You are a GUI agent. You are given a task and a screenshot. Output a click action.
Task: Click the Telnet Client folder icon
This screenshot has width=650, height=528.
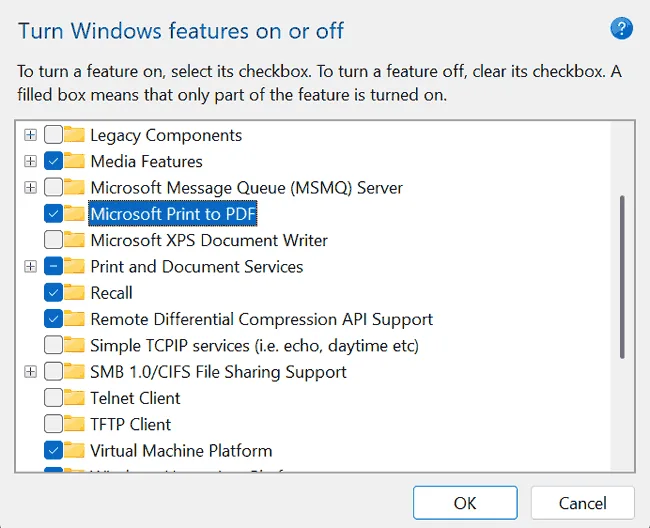(75, 398)
